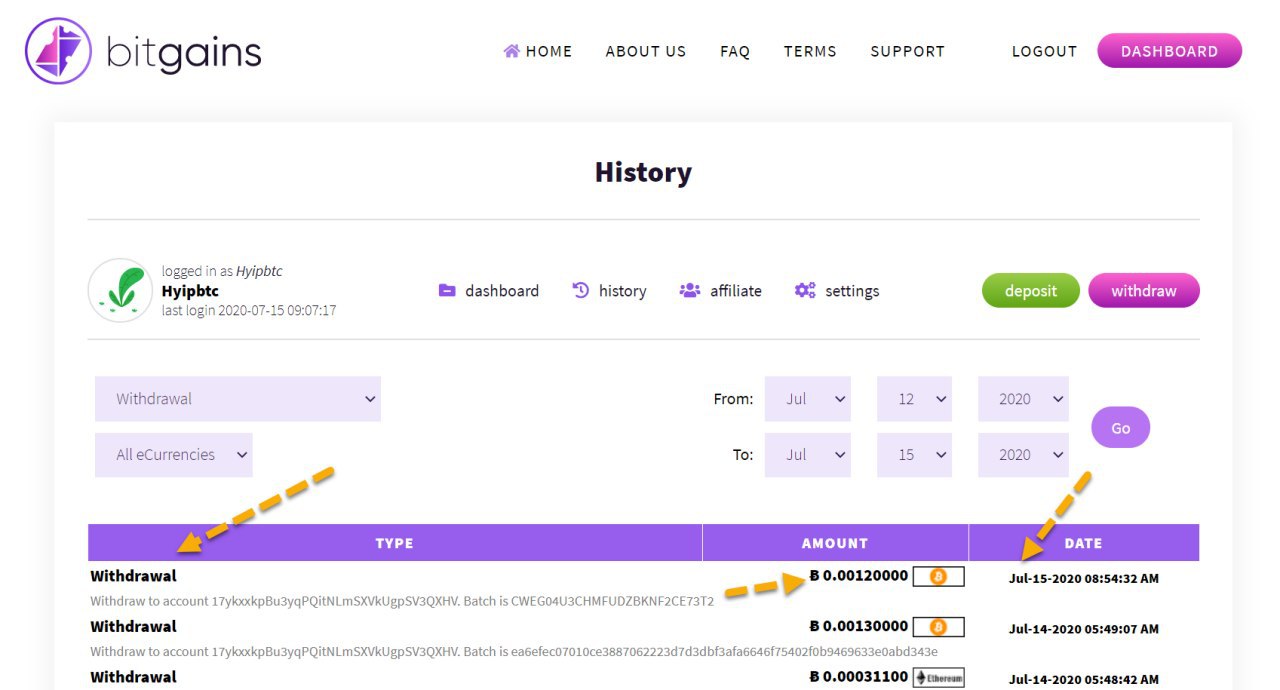Click the Go filter button
Image resolution: width=1280 pixels, height=690 pixels.
[x=1120, y=427]
